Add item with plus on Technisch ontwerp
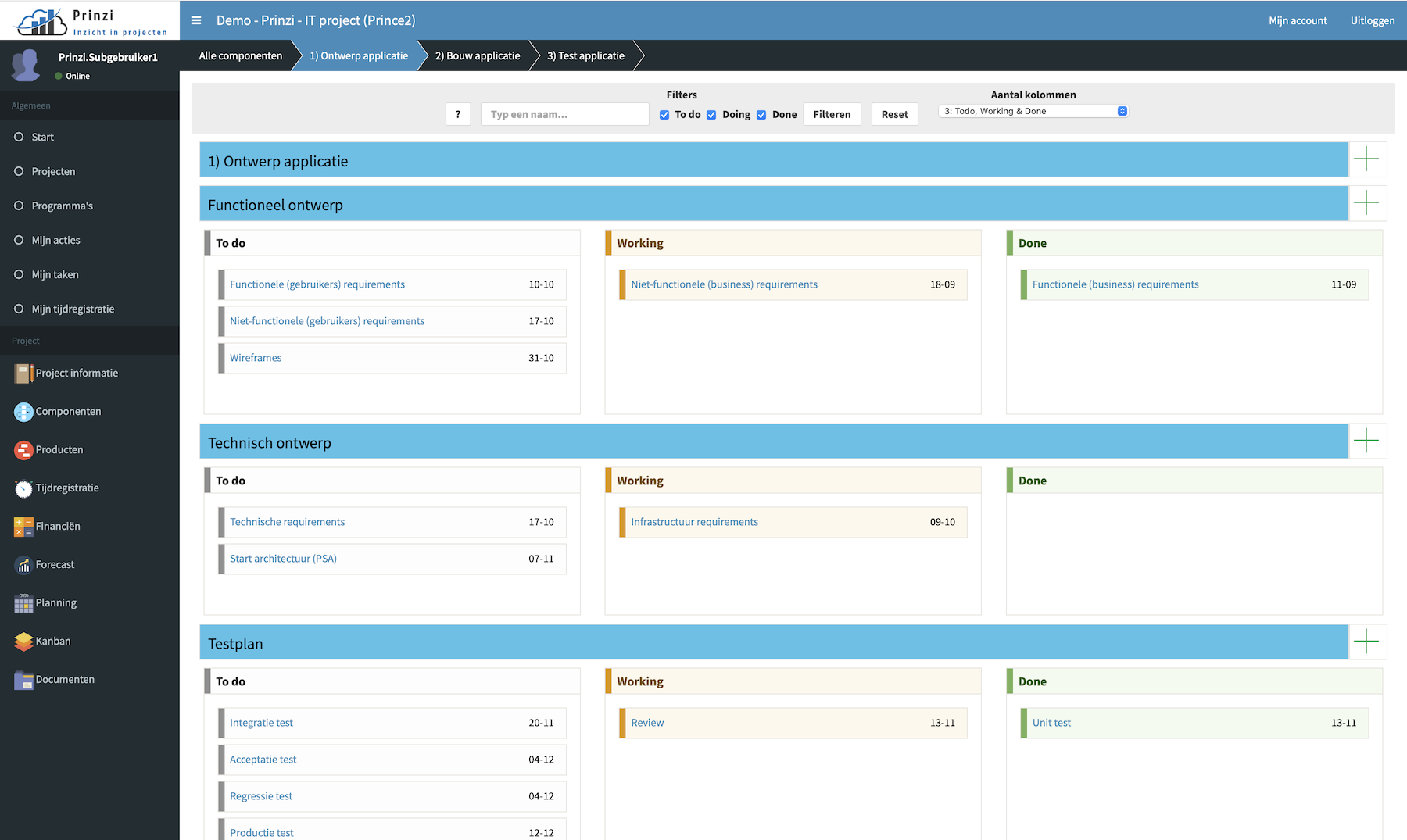The width and height of the screenshot is (1407, 840). [x=1366, y=441]
